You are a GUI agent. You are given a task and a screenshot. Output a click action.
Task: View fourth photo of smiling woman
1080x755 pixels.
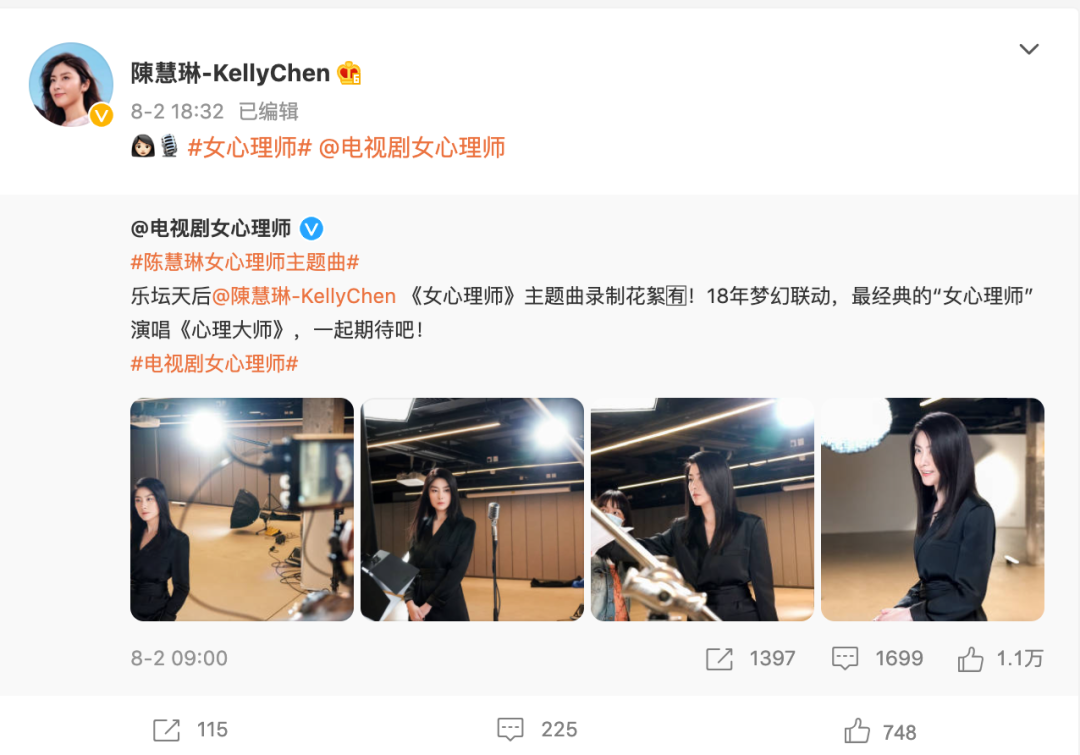(x=933, y=509)
